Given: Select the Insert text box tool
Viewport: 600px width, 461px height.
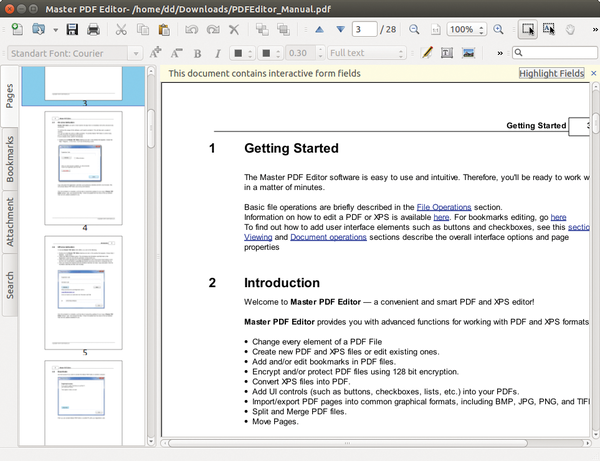Looking at the screenshot, I should coord(447,53).
